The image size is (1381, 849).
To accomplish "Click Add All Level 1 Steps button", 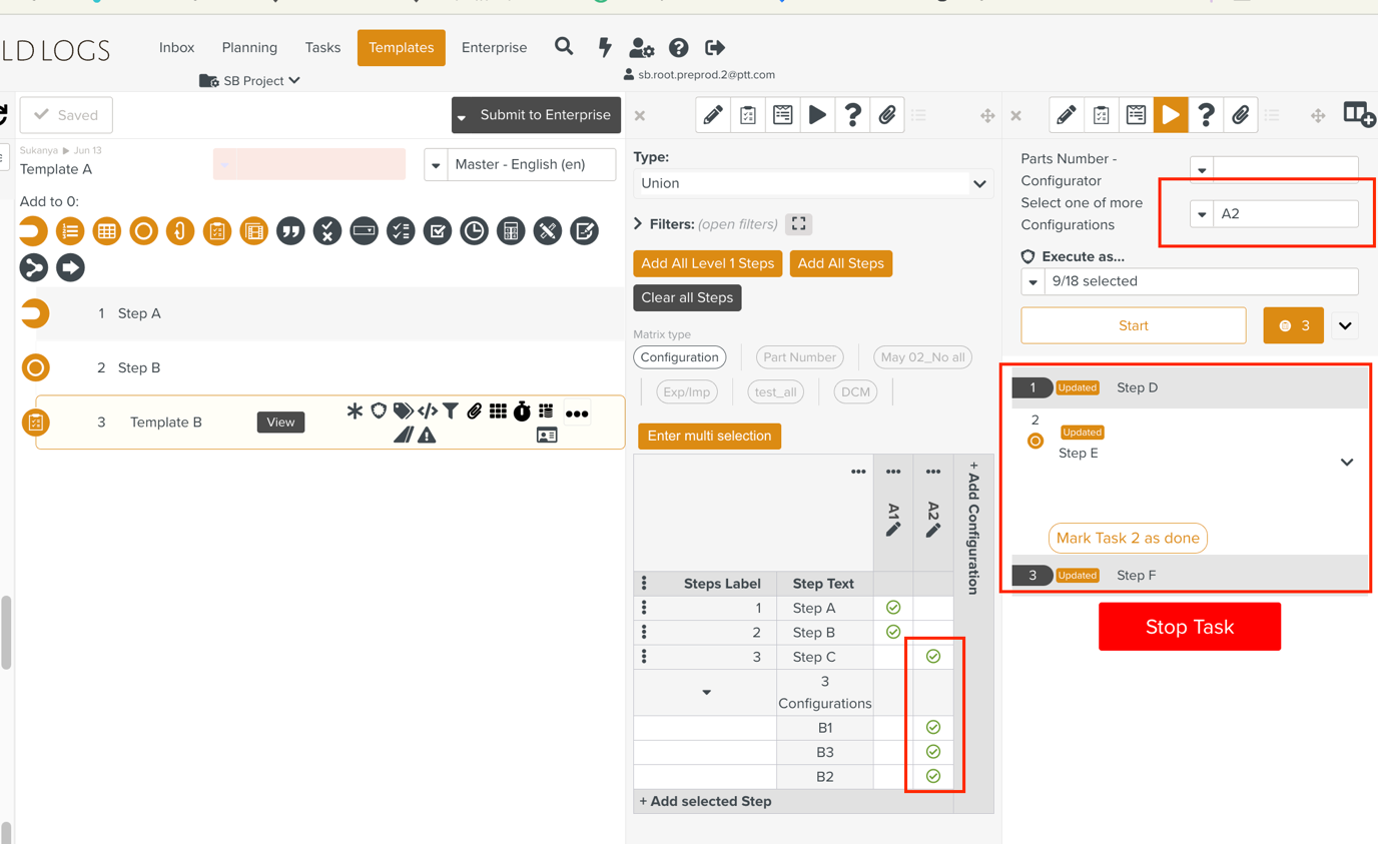I will point(708,263).
